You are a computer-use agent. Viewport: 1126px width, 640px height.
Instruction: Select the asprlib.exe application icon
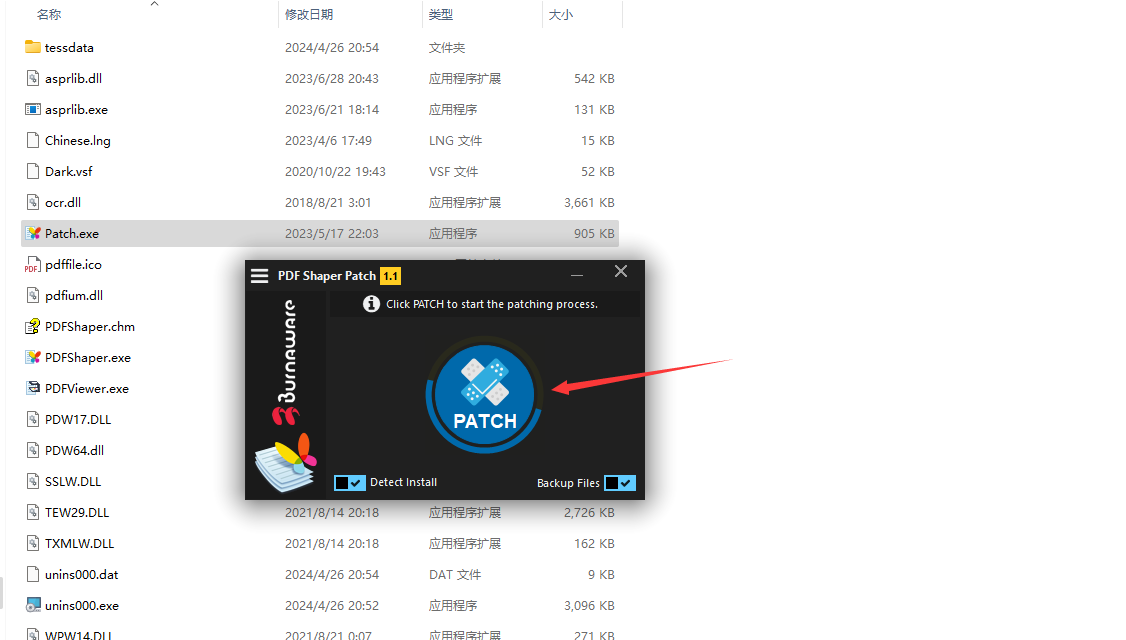(32, 109)
